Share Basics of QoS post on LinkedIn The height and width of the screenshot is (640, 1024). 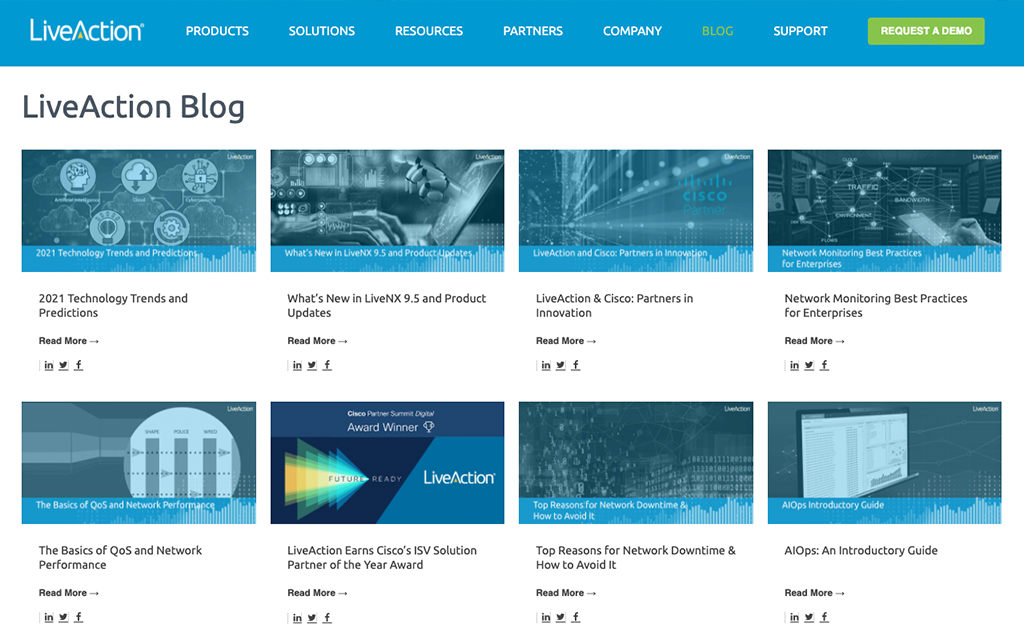click(x=48, y=617)
